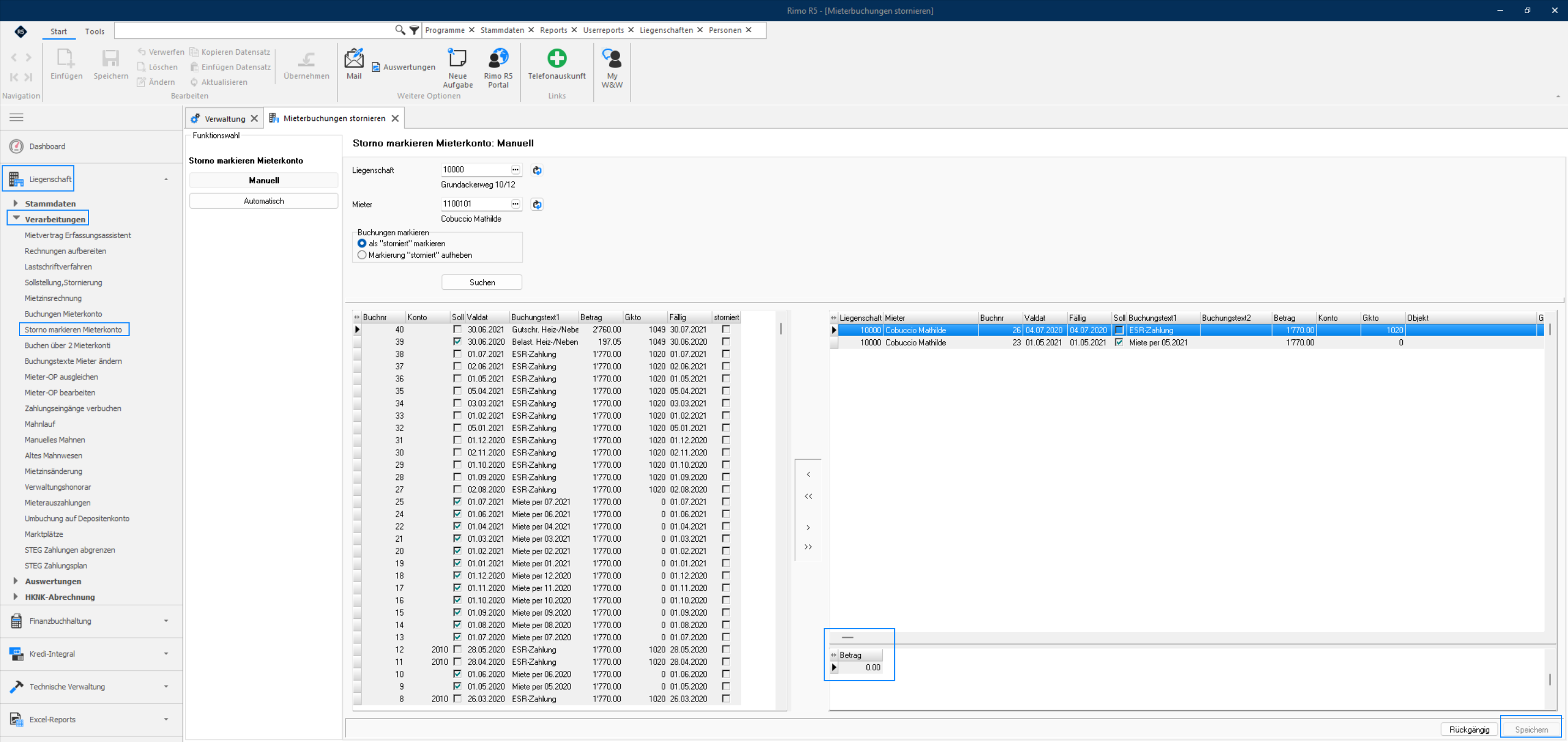
Task: Open the Stammdaten menu tab
Action: click(502, 30)
